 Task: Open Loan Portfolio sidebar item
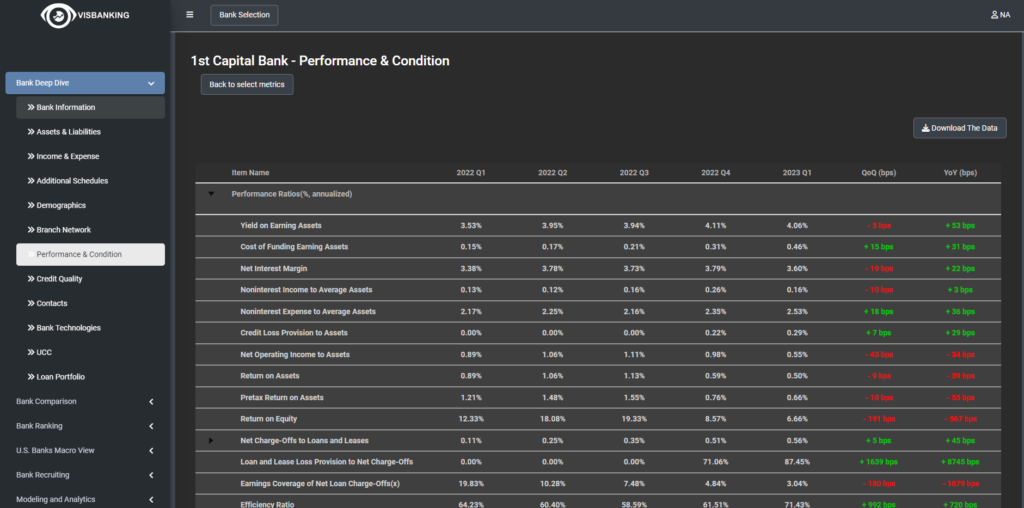coord(60,377)
